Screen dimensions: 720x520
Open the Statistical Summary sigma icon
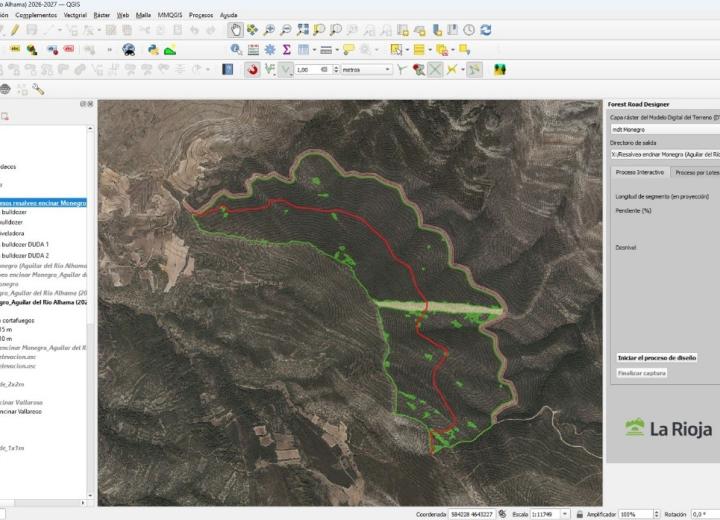tap(286, 49)
